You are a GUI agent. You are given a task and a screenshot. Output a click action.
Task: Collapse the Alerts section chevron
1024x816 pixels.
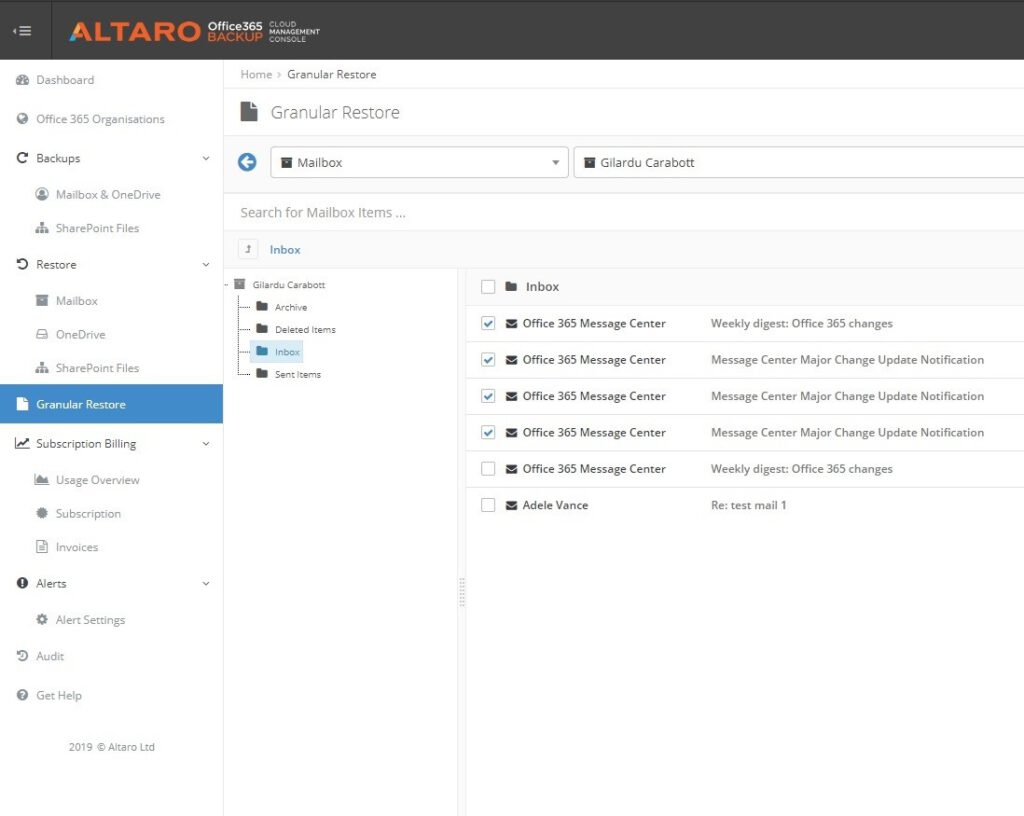(x=206, y=584)
